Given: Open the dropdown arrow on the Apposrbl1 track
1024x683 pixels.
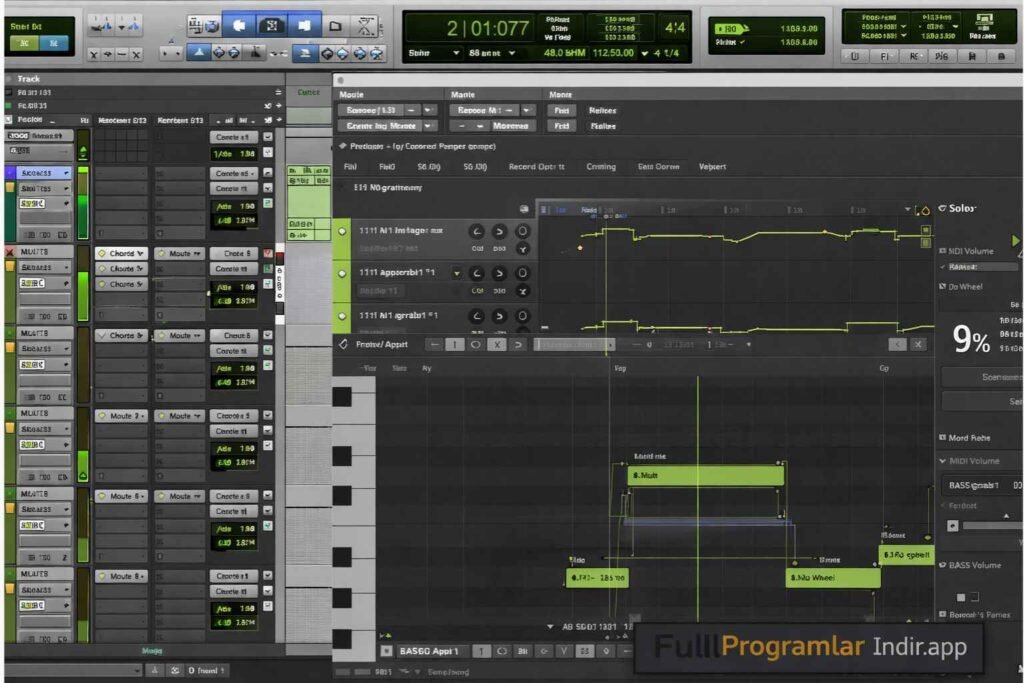Looking at the screenshot, I should tap(457, 273).
